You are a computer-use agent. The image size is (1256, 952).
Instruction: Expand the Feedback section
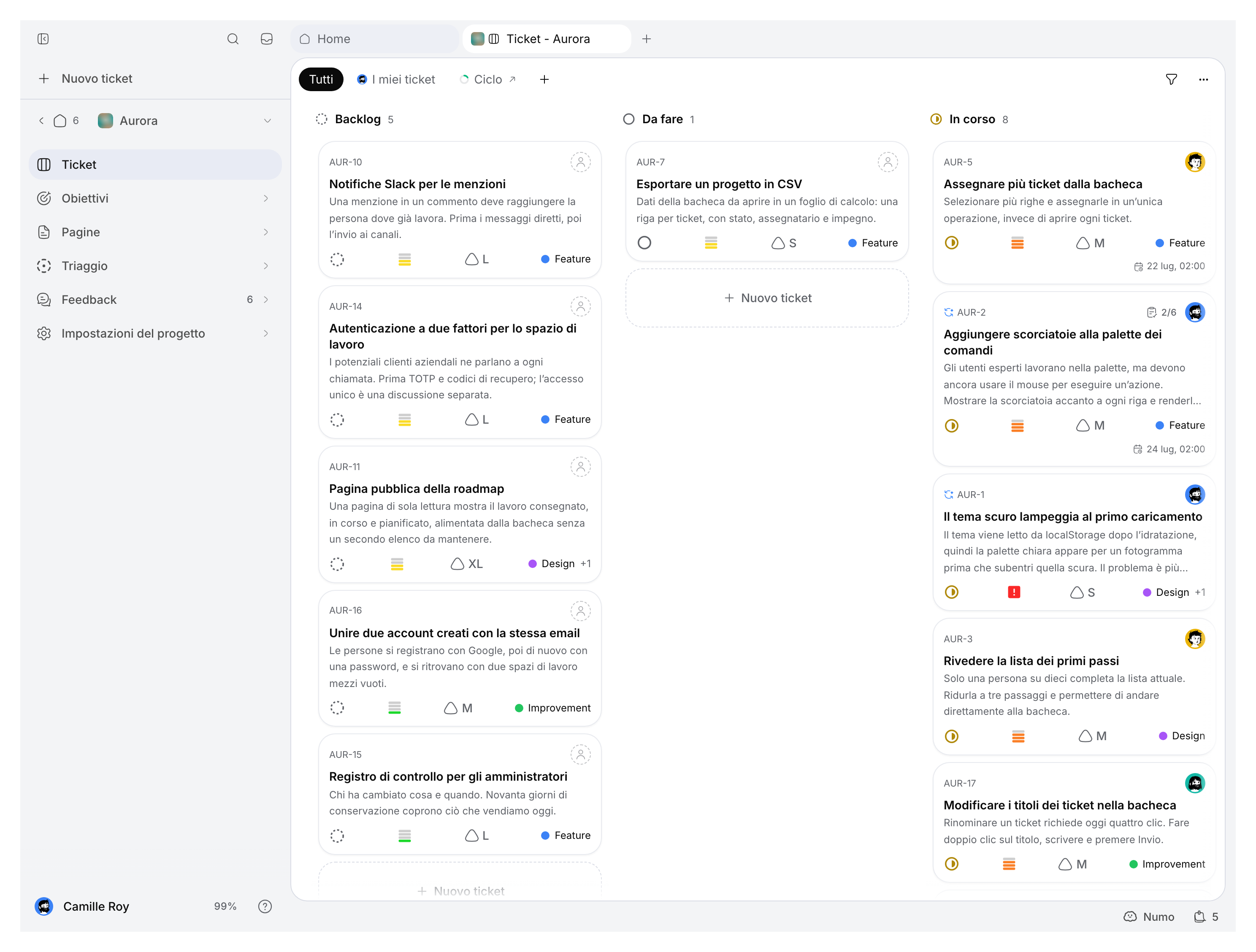pos(265,300)
